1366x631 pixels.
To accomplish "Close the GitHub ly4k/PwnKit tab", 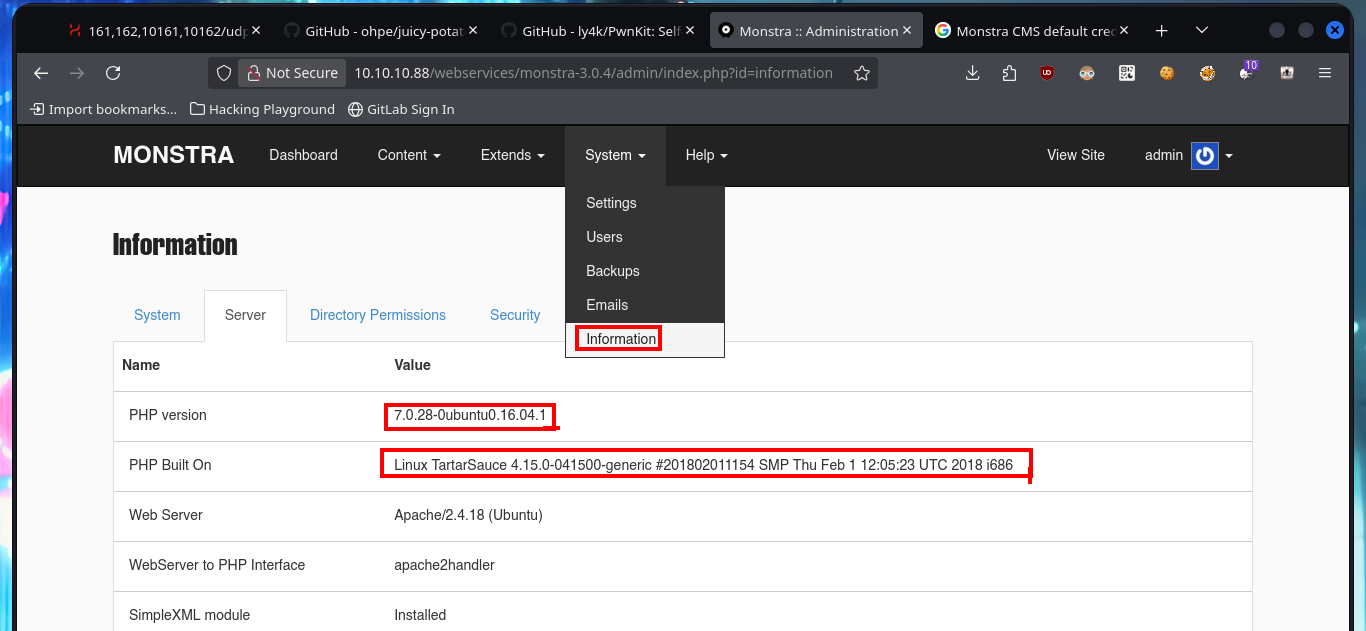I will click(x=690, y=31).
